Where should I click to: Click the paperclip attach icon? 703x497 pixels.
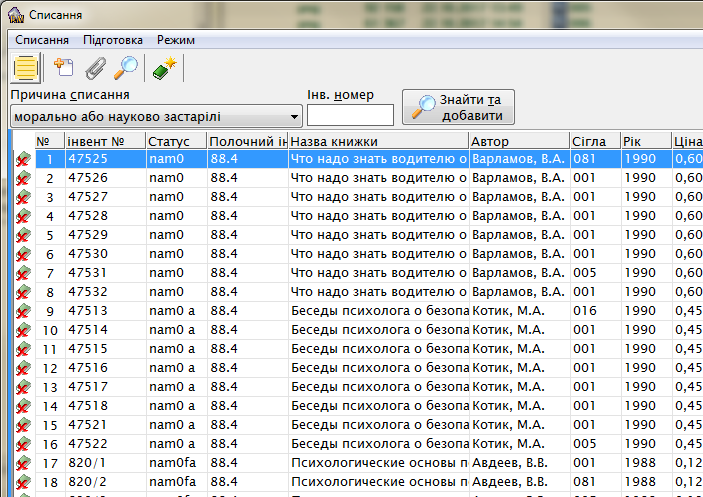pos(95,68)
